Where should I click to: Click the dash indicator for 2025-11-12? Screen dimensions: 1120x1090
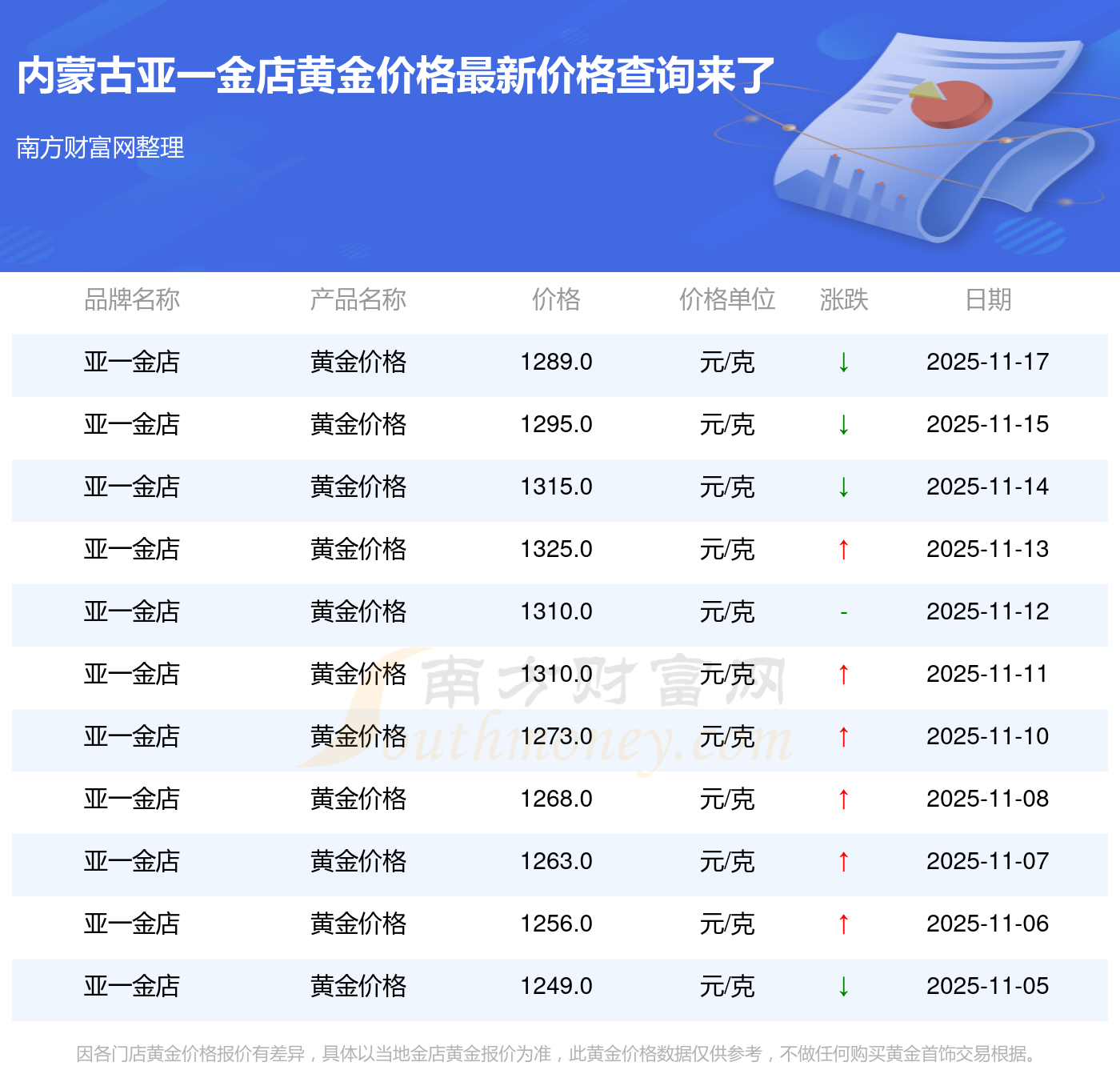click(843, 613)
